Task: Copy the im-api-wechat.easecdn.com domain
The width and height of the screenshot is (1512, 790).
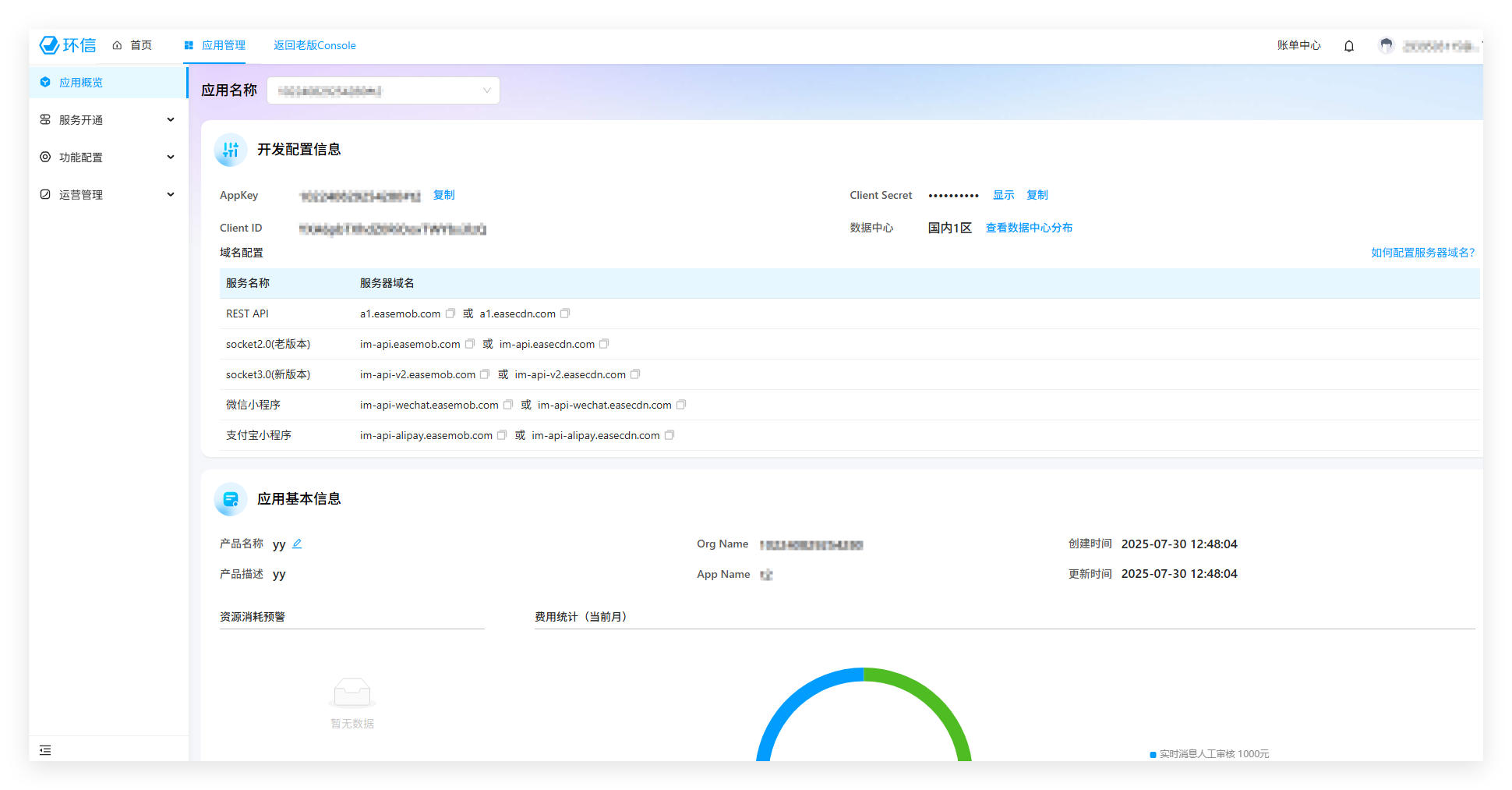Action: (x=681, y=405)
